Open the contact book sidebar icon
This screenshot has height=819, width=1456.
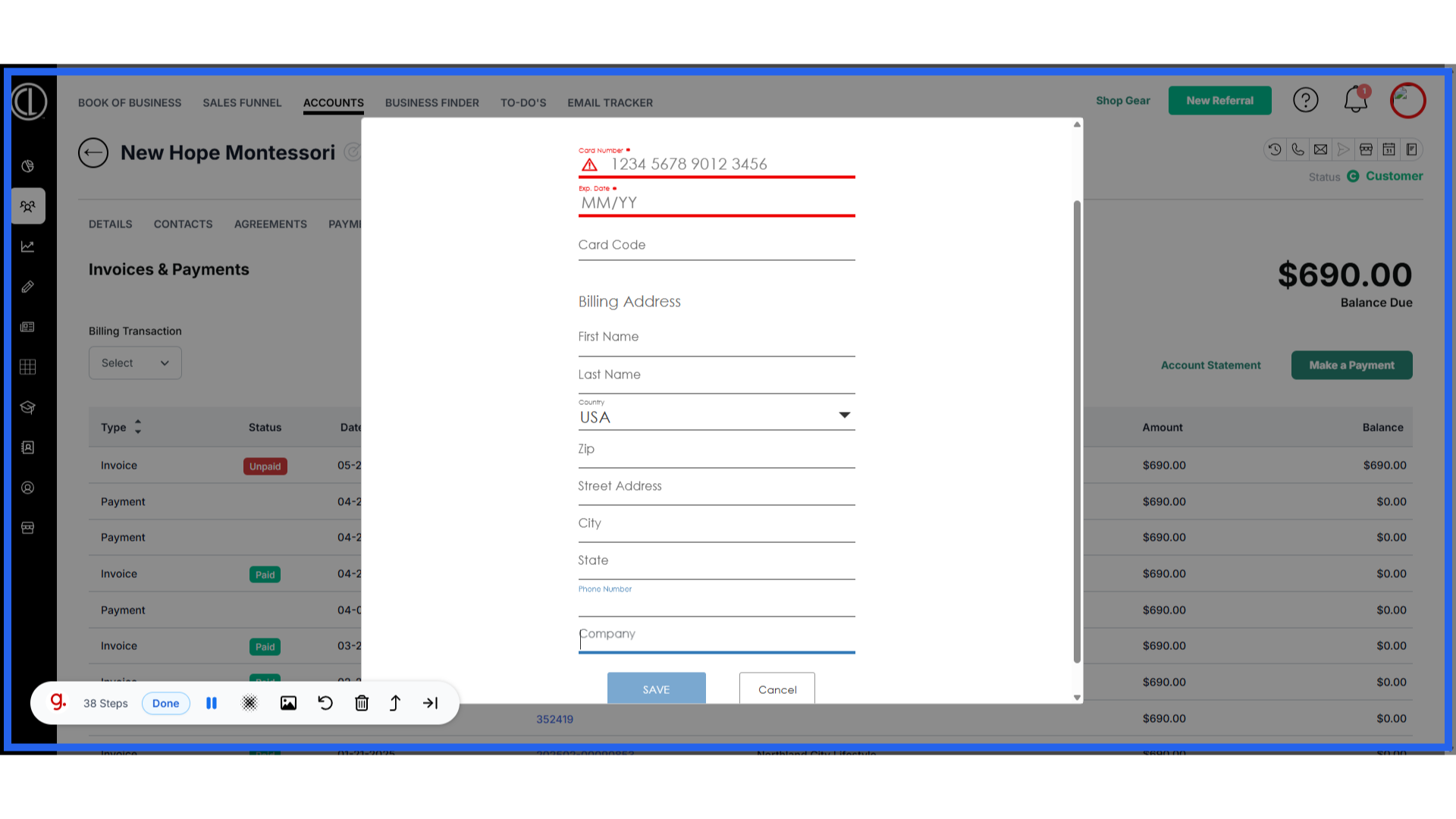(x=28, y=447)
